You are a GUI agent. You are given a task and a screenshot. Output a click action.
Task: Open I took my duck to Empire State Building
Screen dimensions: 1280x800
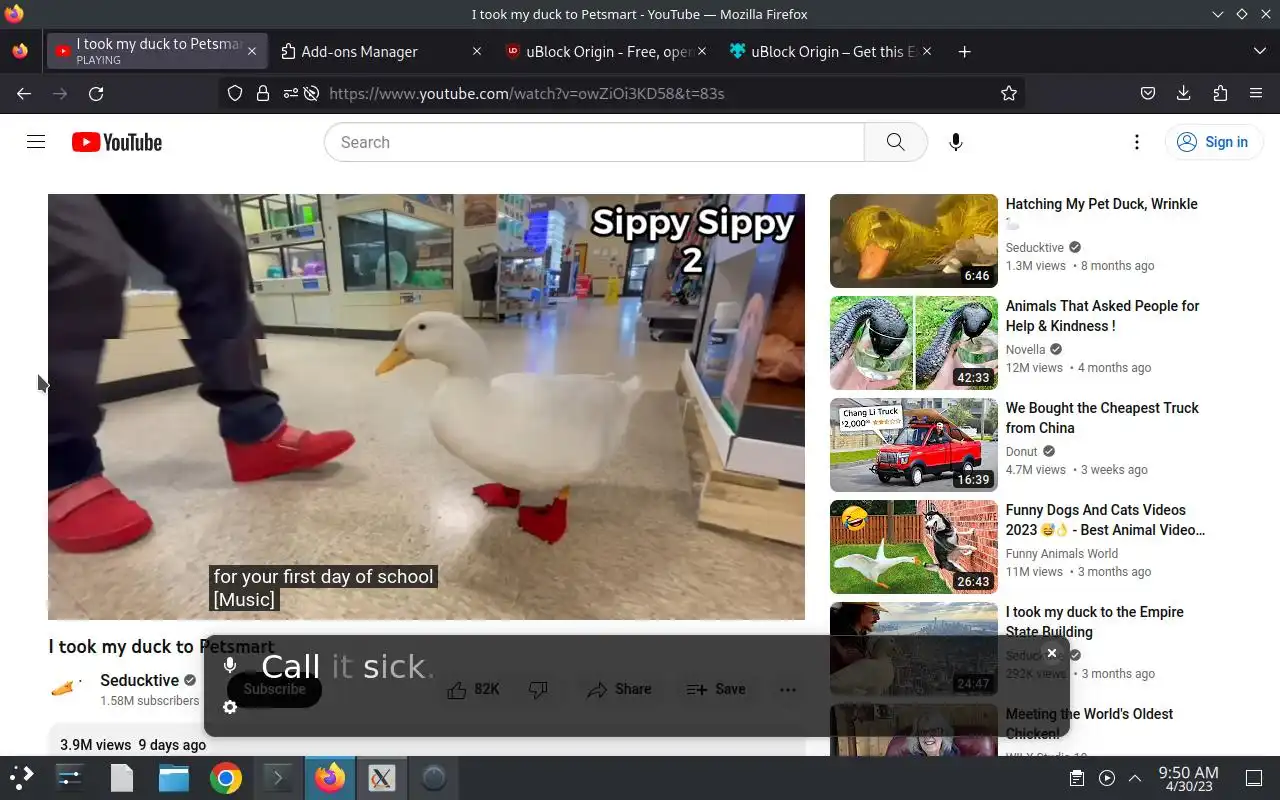click(x=1094, y=622)
